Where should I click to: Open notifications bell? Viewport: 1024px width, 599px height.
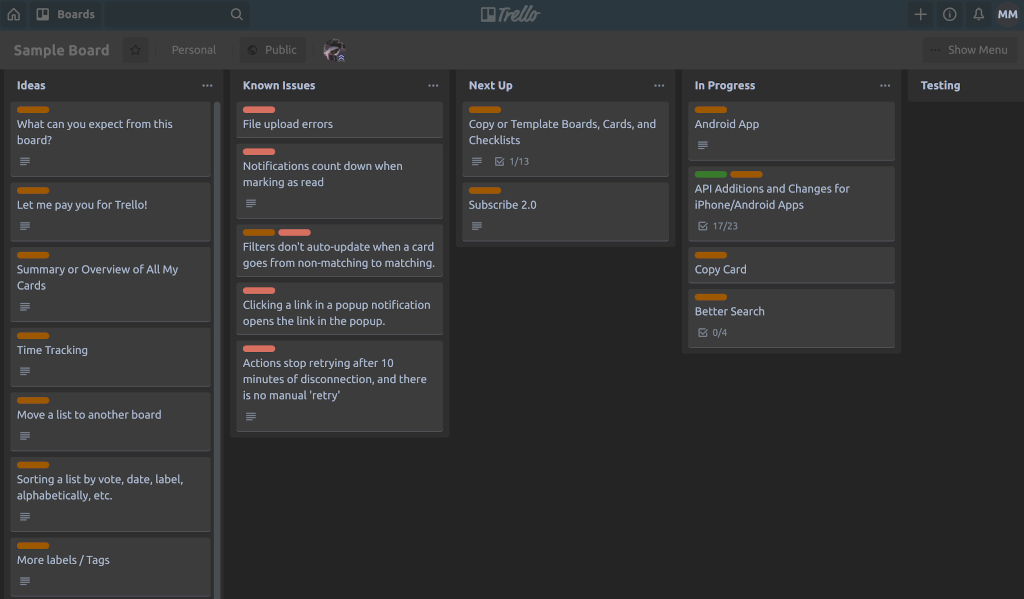978,14
